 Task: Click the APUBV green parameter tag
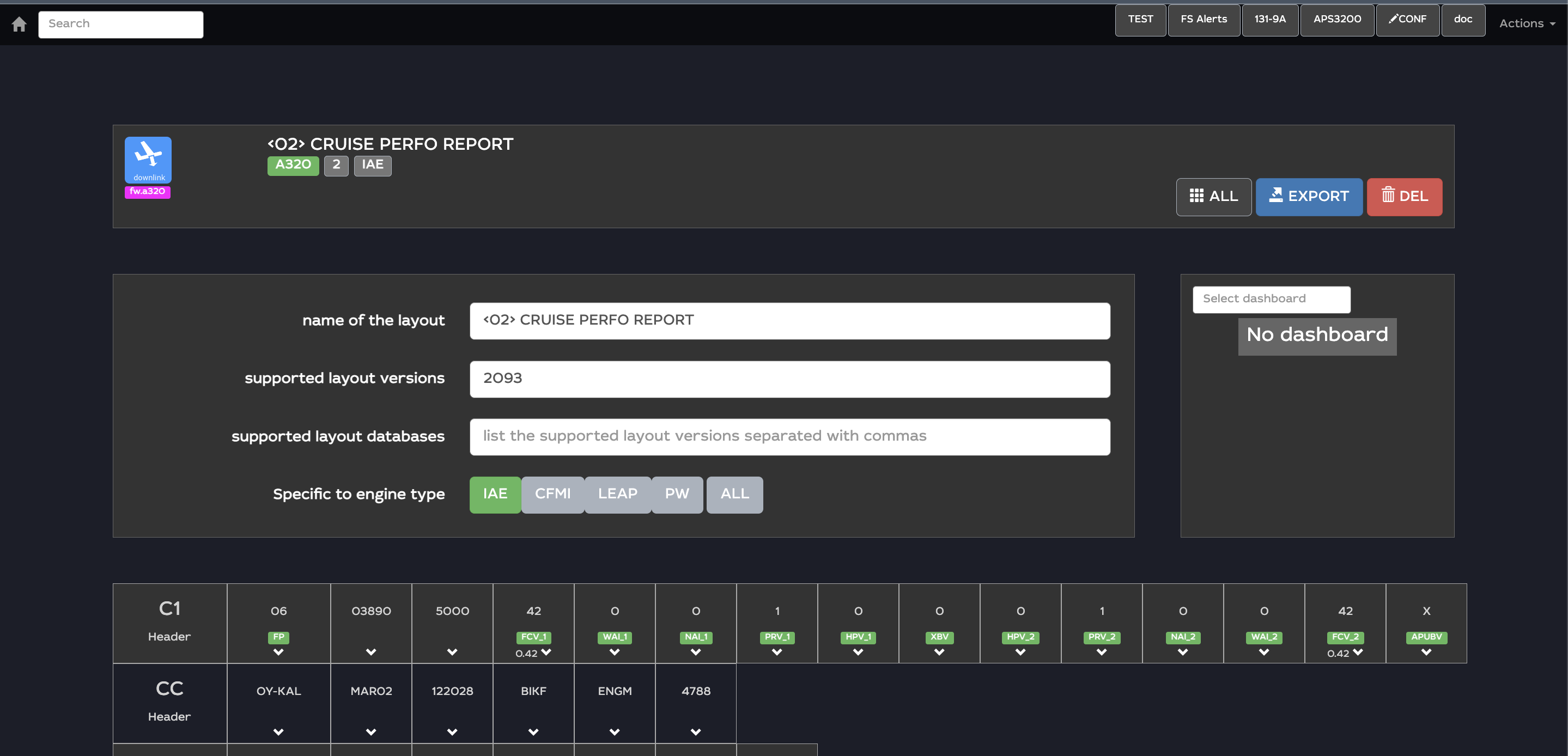tap(1426, 637)
